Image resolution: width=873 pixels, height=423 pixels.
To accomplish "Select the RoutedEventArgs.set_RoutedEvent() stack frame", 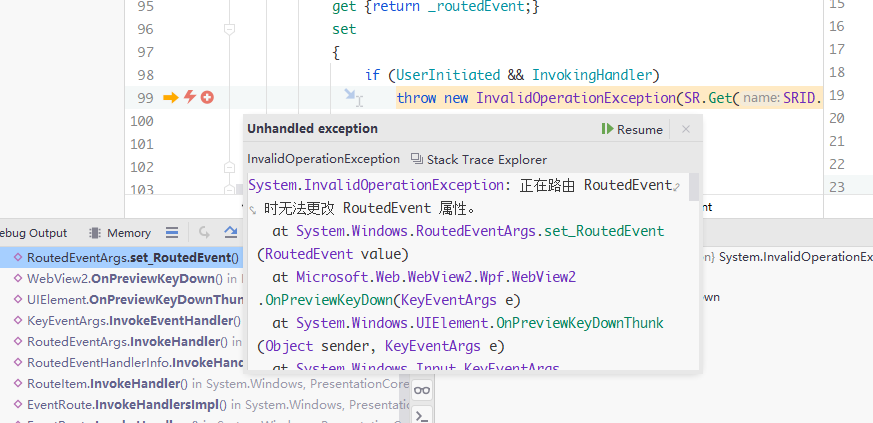I will pos(121,258).
